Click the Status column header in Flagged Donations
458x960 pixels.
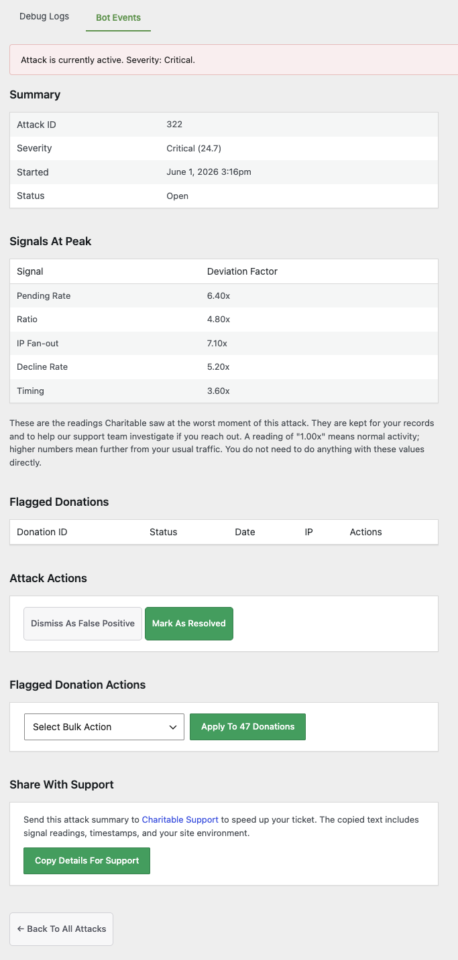point(163,532)
